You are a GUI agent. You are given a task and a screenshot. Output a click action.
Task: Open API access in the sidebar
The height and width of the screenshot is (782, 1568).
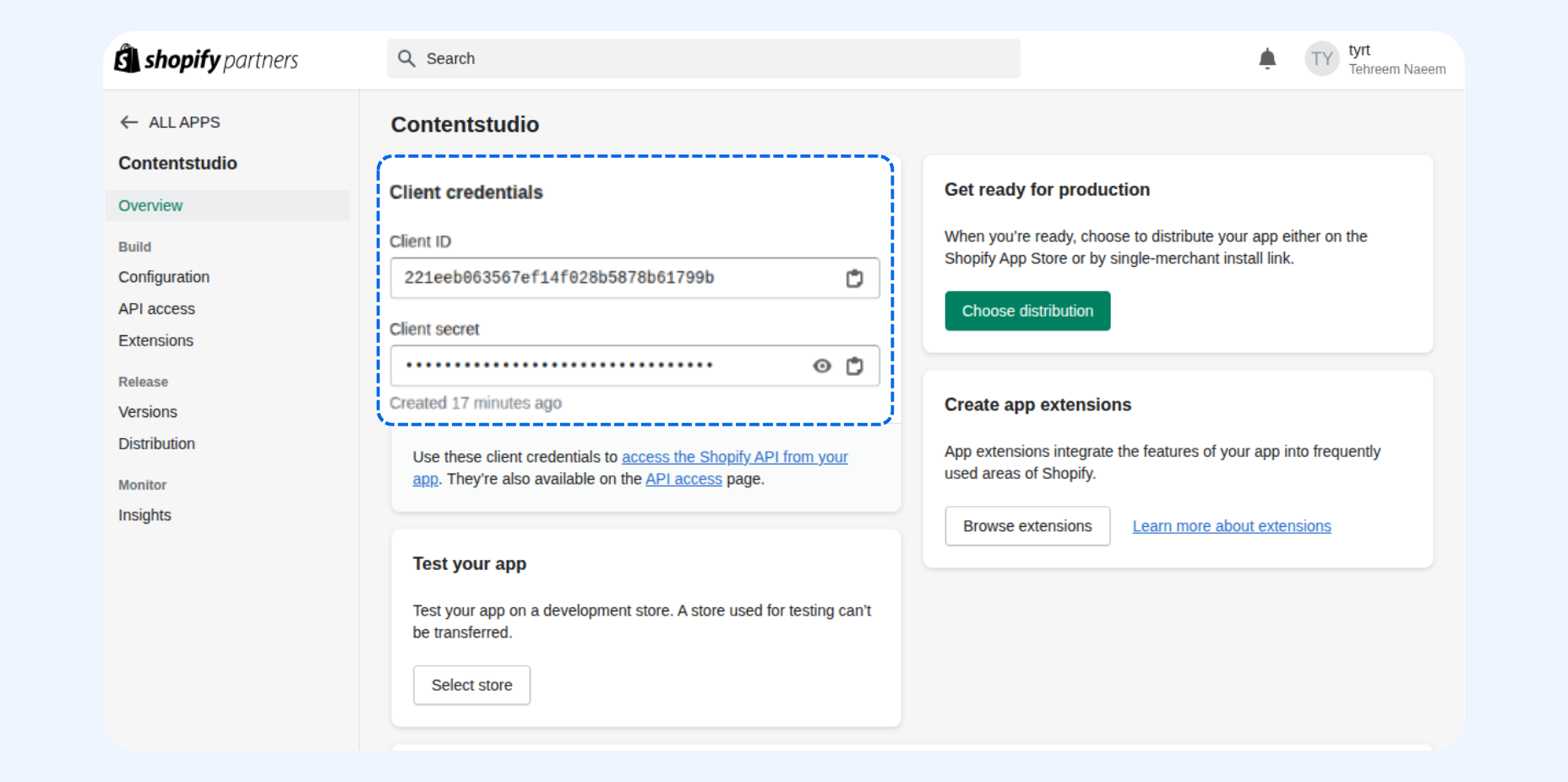point(156,309)
